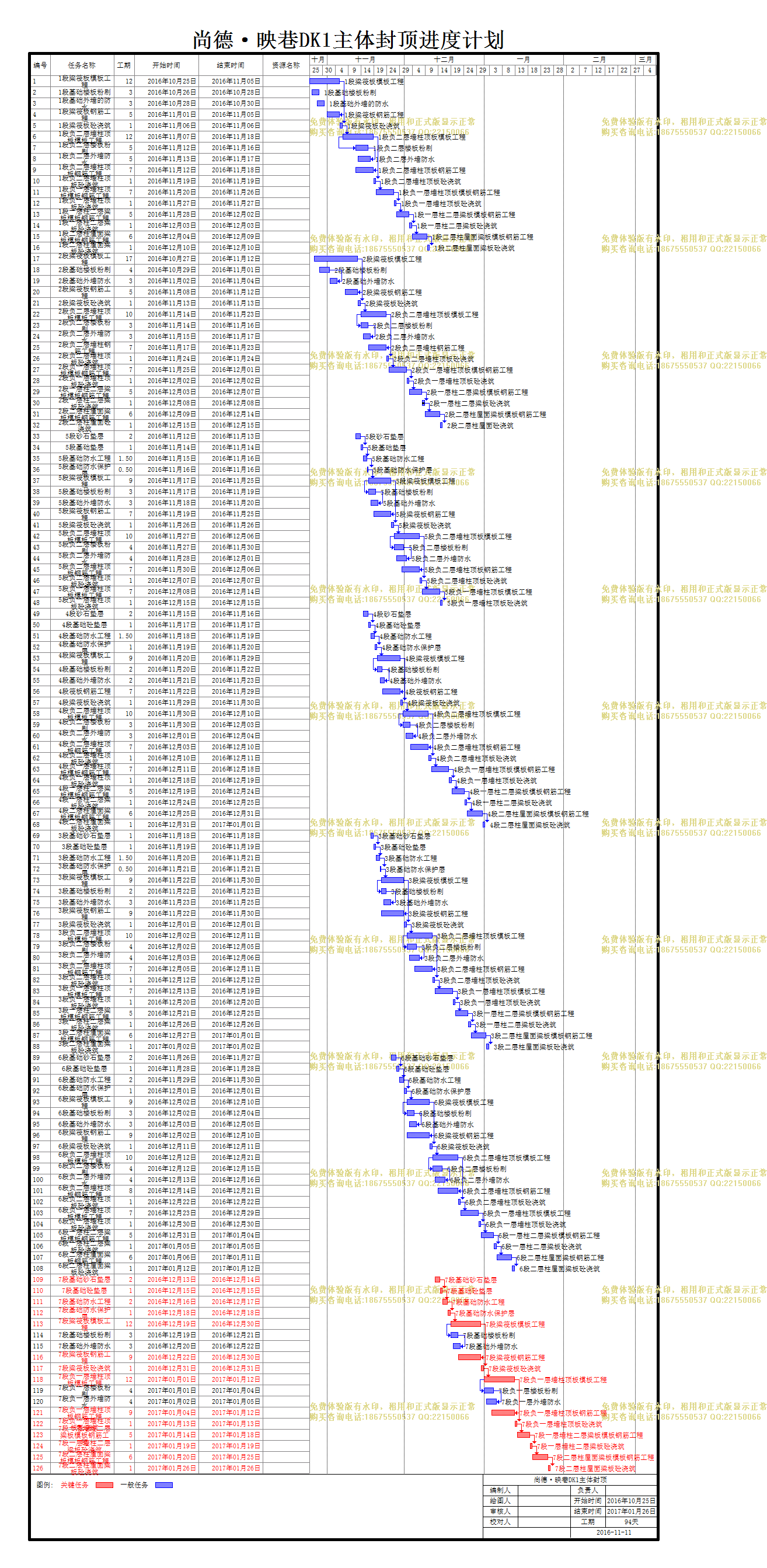
Task: Click the Gantt bar for 1段负二层墙柱顶板模板工程
Action: tap(358, 137)
